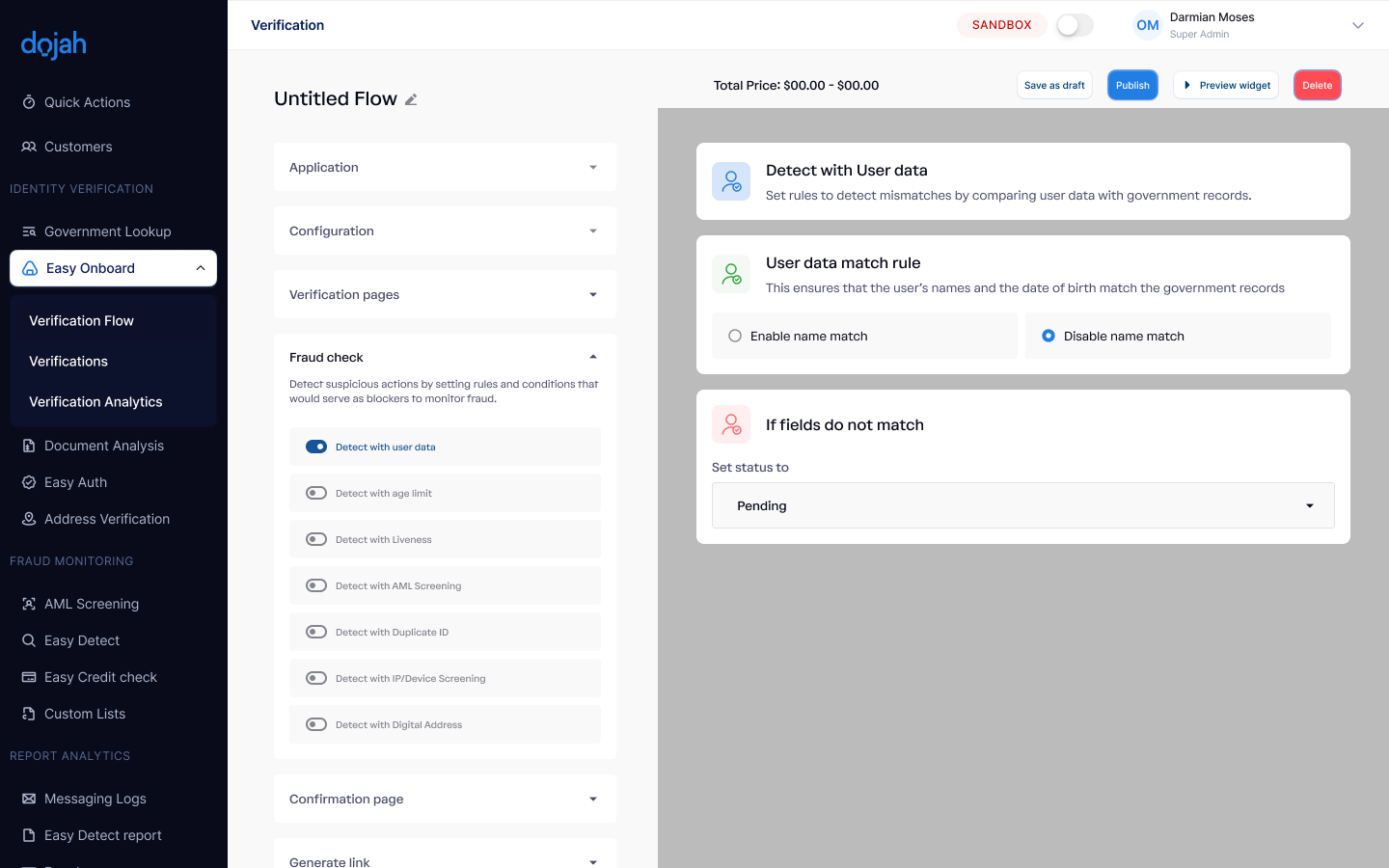Open Government Lookup
This screenshot has width=1389, height=868.
pos(107,231)
